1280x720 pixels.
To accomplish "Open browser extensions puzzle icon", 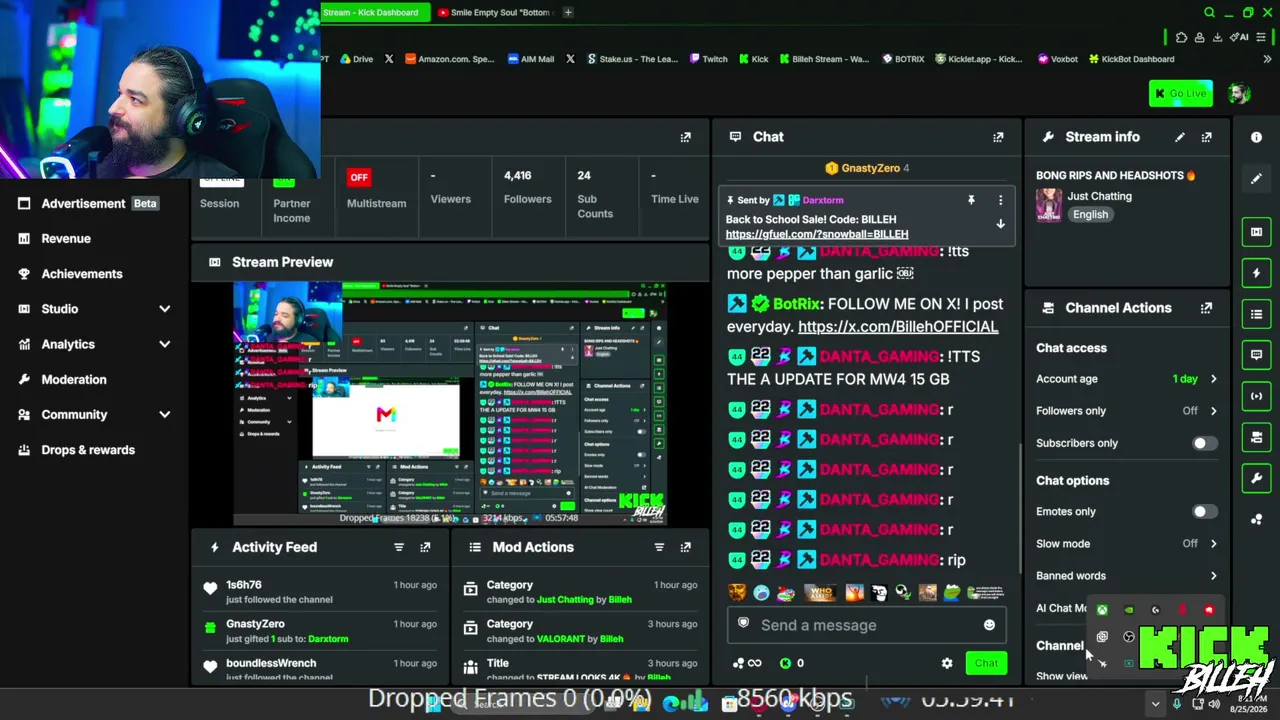I will (1181, 37).
